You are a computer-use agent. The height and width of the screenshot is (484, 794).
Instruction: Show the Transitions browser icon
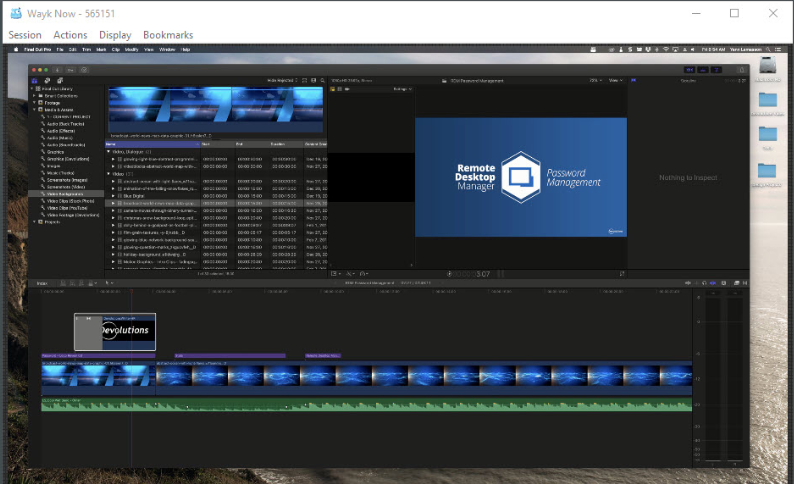coord(745,283)
